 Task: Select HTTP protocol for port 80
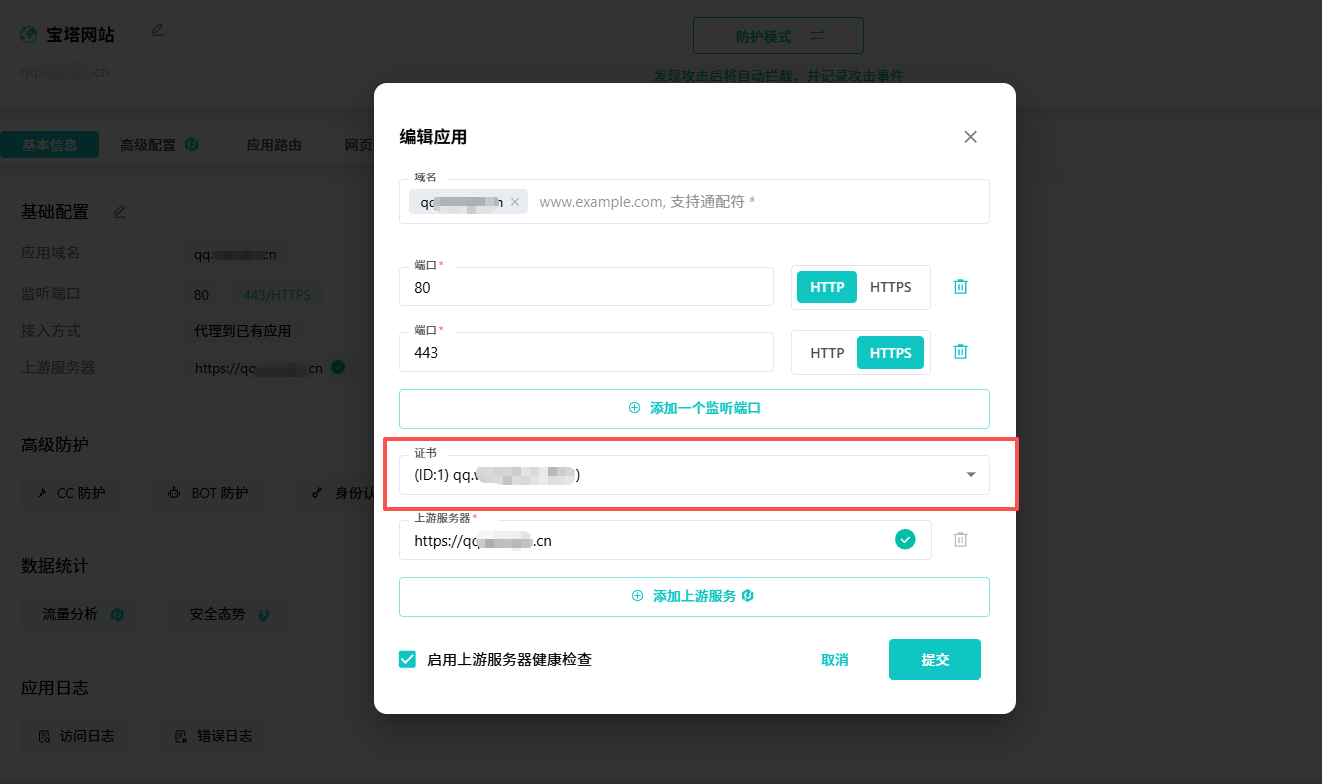pyautogui.click(x=827, y=287)
